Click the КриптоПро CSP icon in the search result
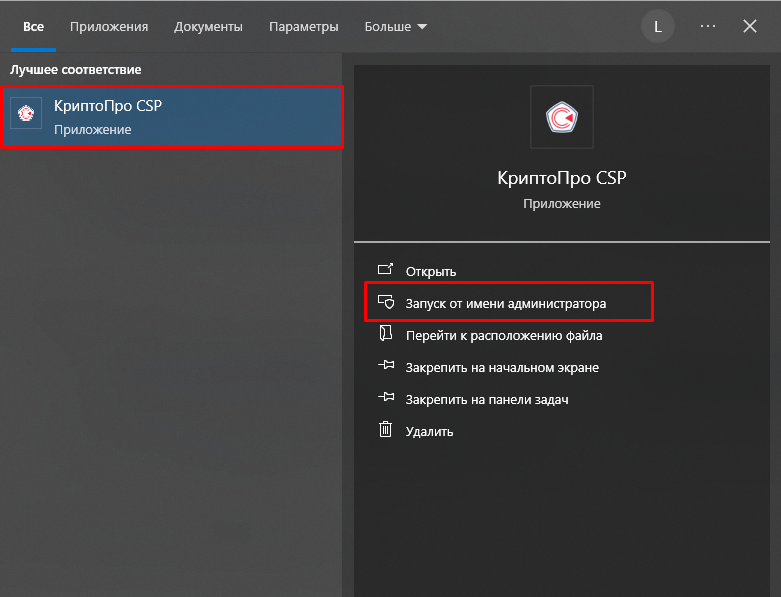This screenshot has width=781, height=597. pos(26,114)
